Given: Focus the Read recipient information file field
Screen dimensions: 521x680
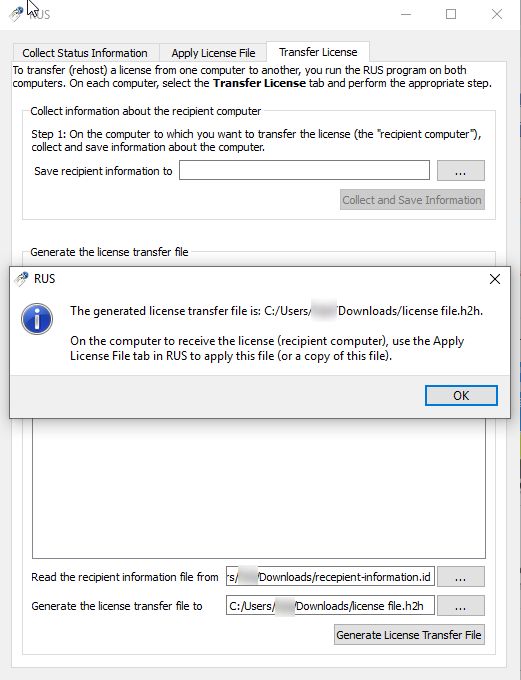Looking at the screenshot, I should click(330, 577).
